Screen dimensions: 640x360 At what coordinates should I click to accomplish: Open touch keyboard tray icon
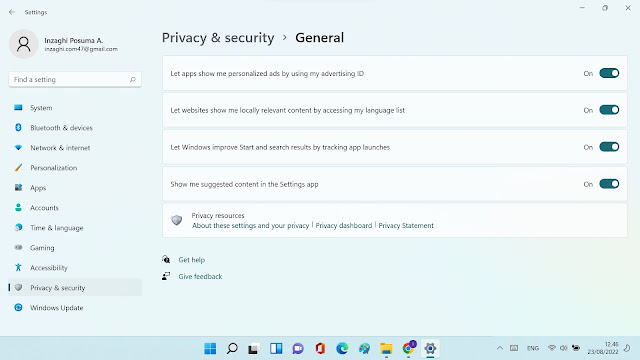(514, 348)
